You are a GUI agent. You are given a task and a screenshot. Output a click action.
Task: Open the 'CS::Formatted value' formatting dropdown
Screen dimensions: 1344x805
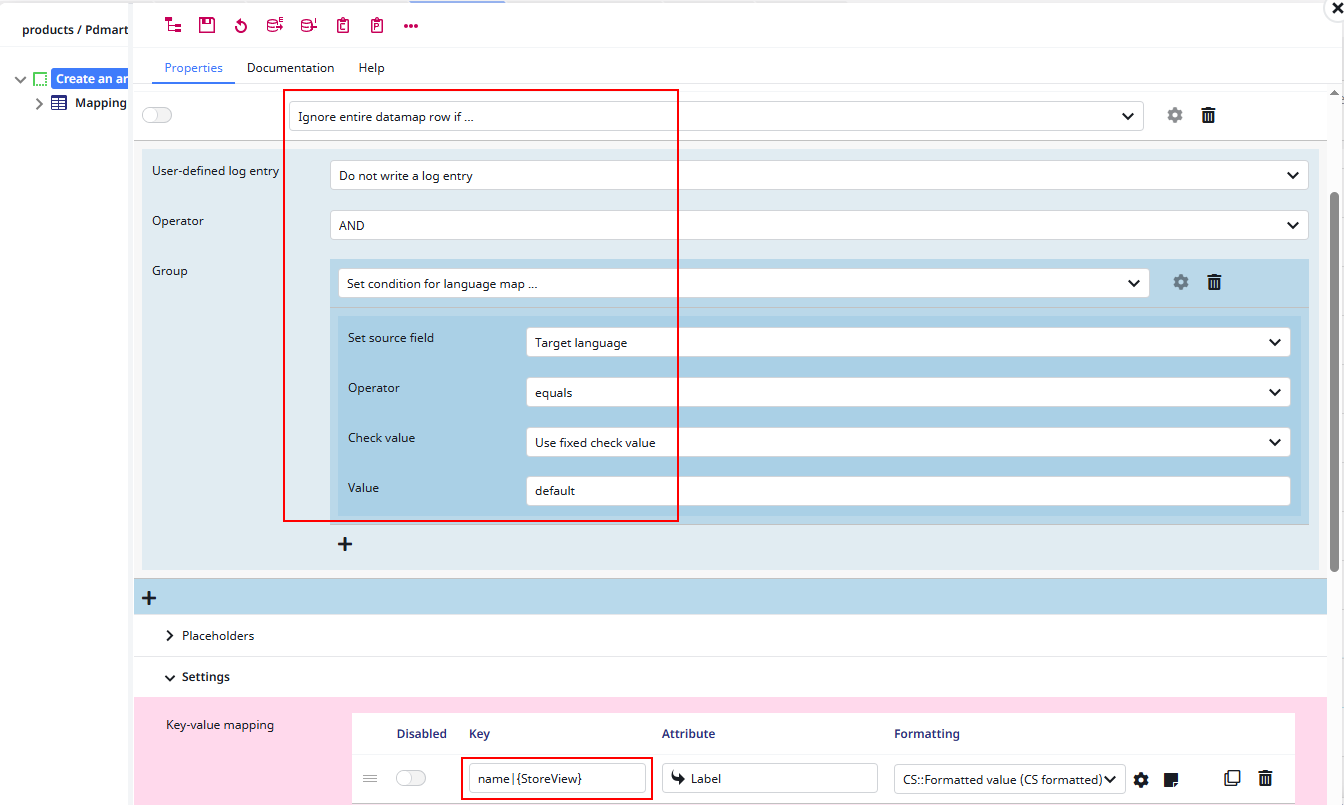click(1010, 779)
